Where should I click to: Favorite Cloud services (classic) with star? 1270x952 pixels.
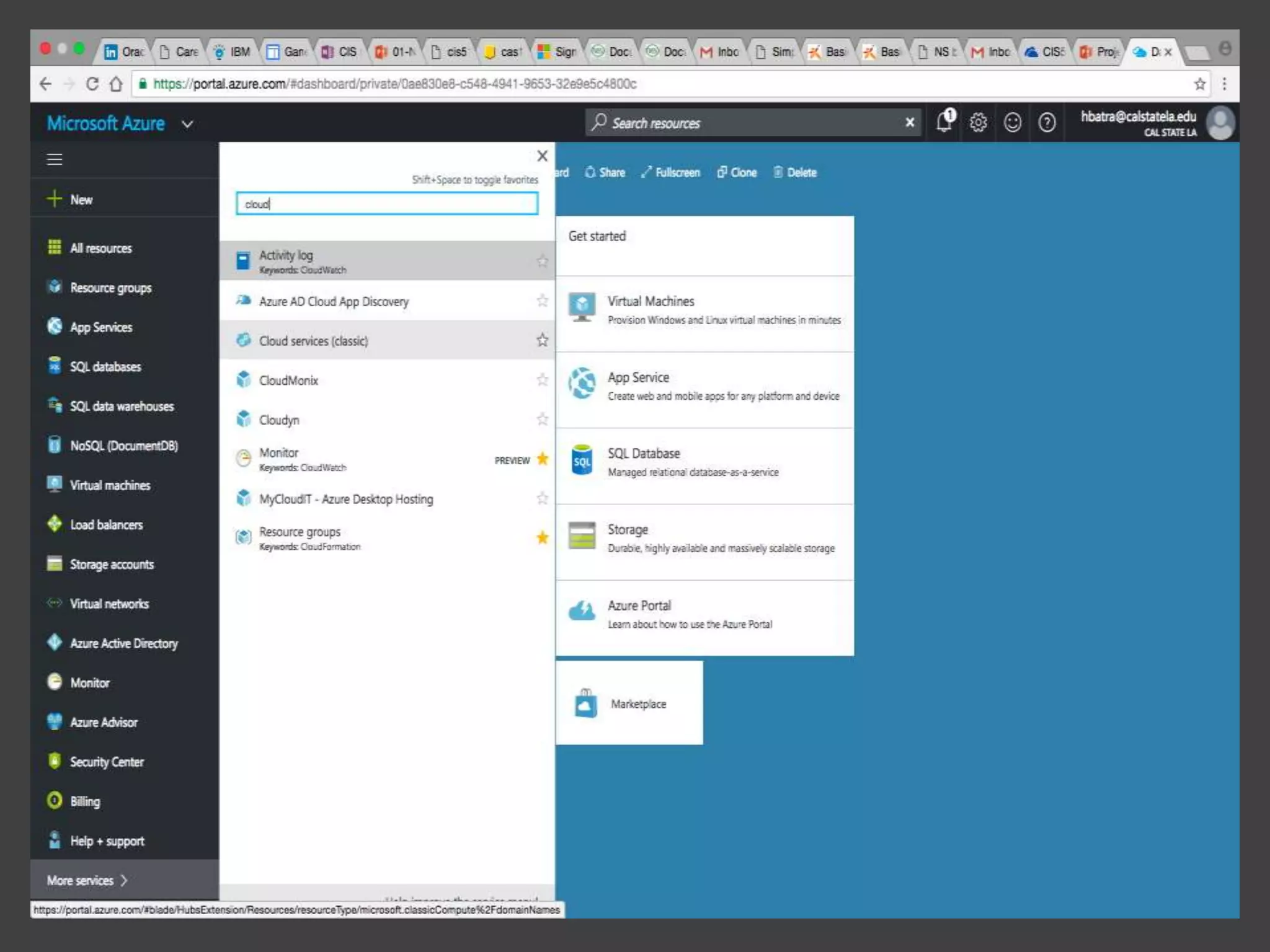coord(542,340)
